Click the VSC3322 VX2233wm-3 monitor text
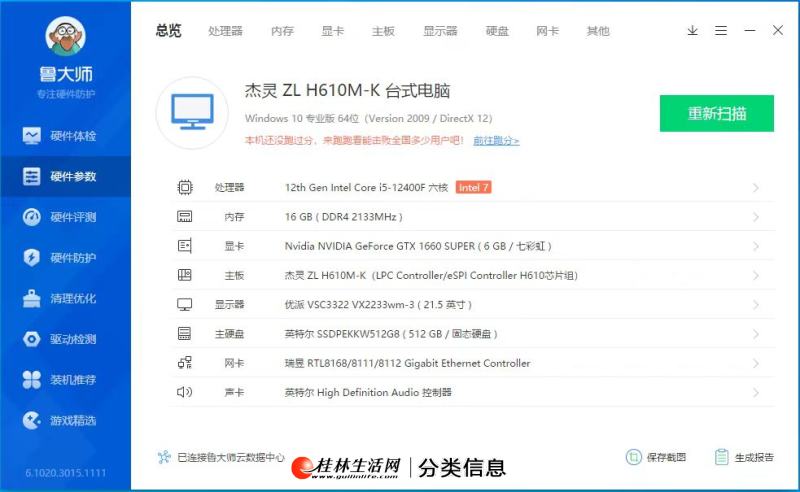Viewport: 800px width, 492px height. pos(378,305)
